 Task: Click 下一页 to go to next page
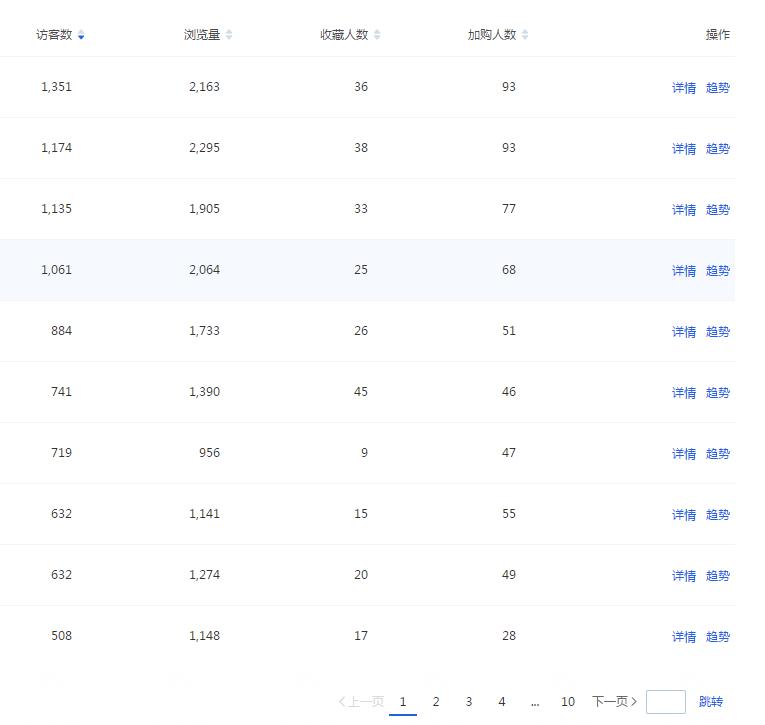614,702
